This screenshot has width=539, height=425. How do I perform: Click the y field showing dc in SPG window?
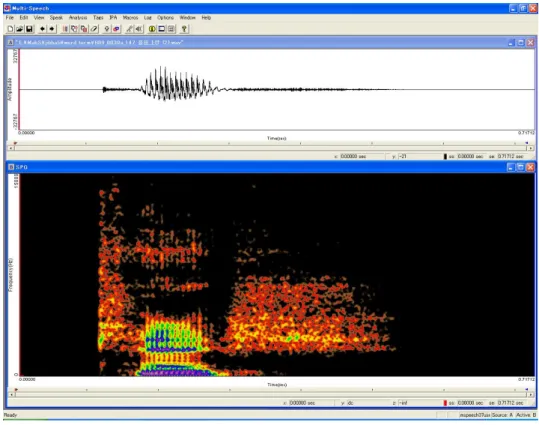pos(367,403)
